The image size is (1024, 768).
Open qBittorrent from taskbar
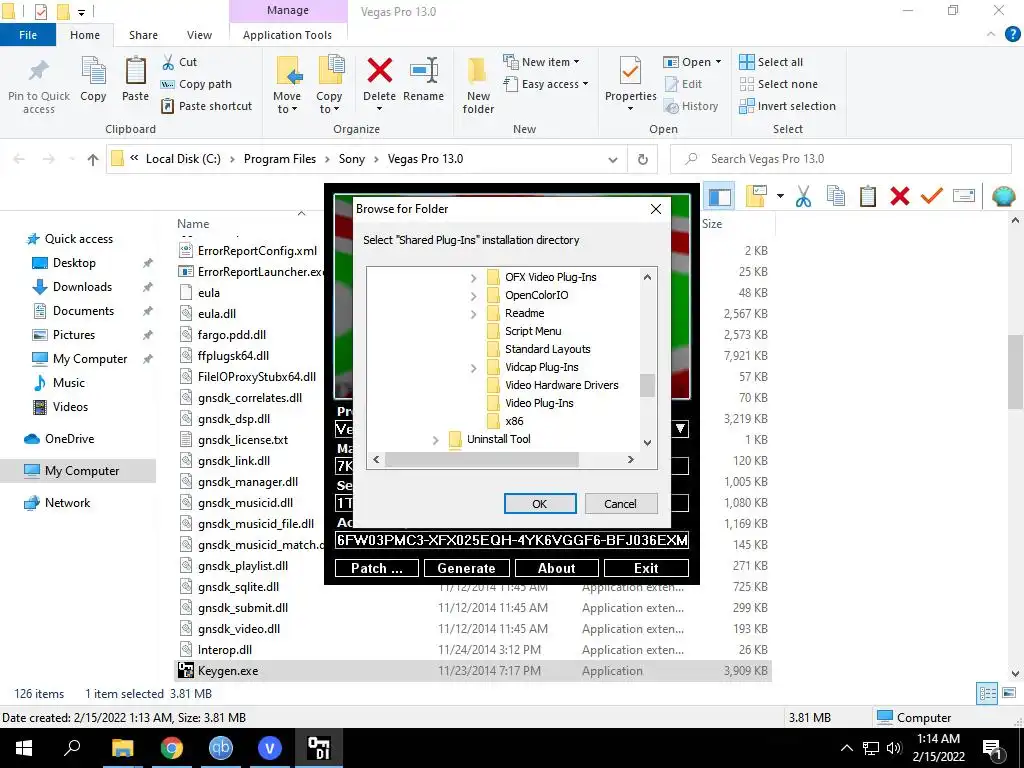(221, 748)
